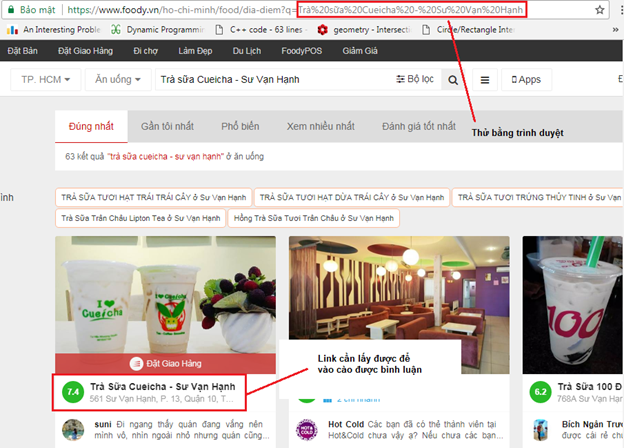Open the Đặt Bàn menu item

click(x=22, y=51)
